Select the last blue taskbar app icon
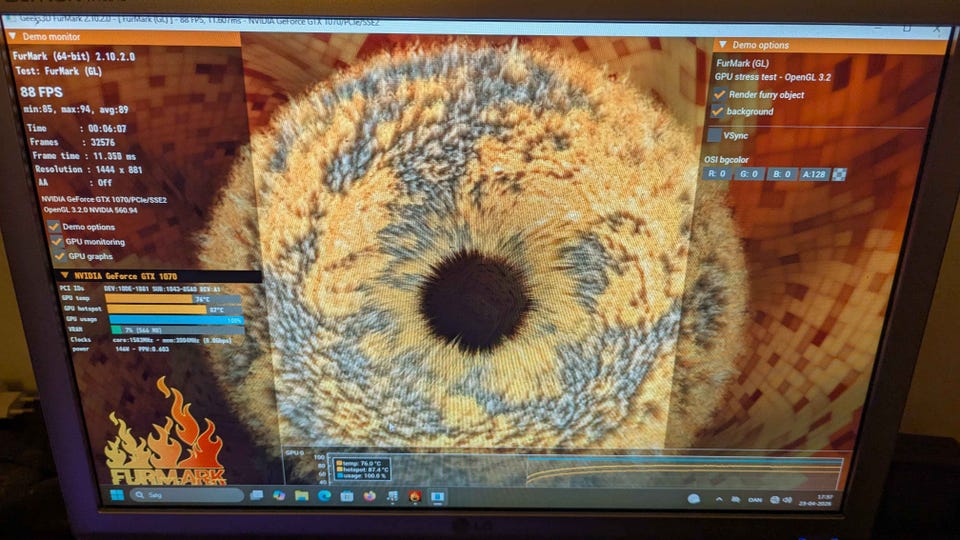960x540 pixels. (x=437, y=497)
